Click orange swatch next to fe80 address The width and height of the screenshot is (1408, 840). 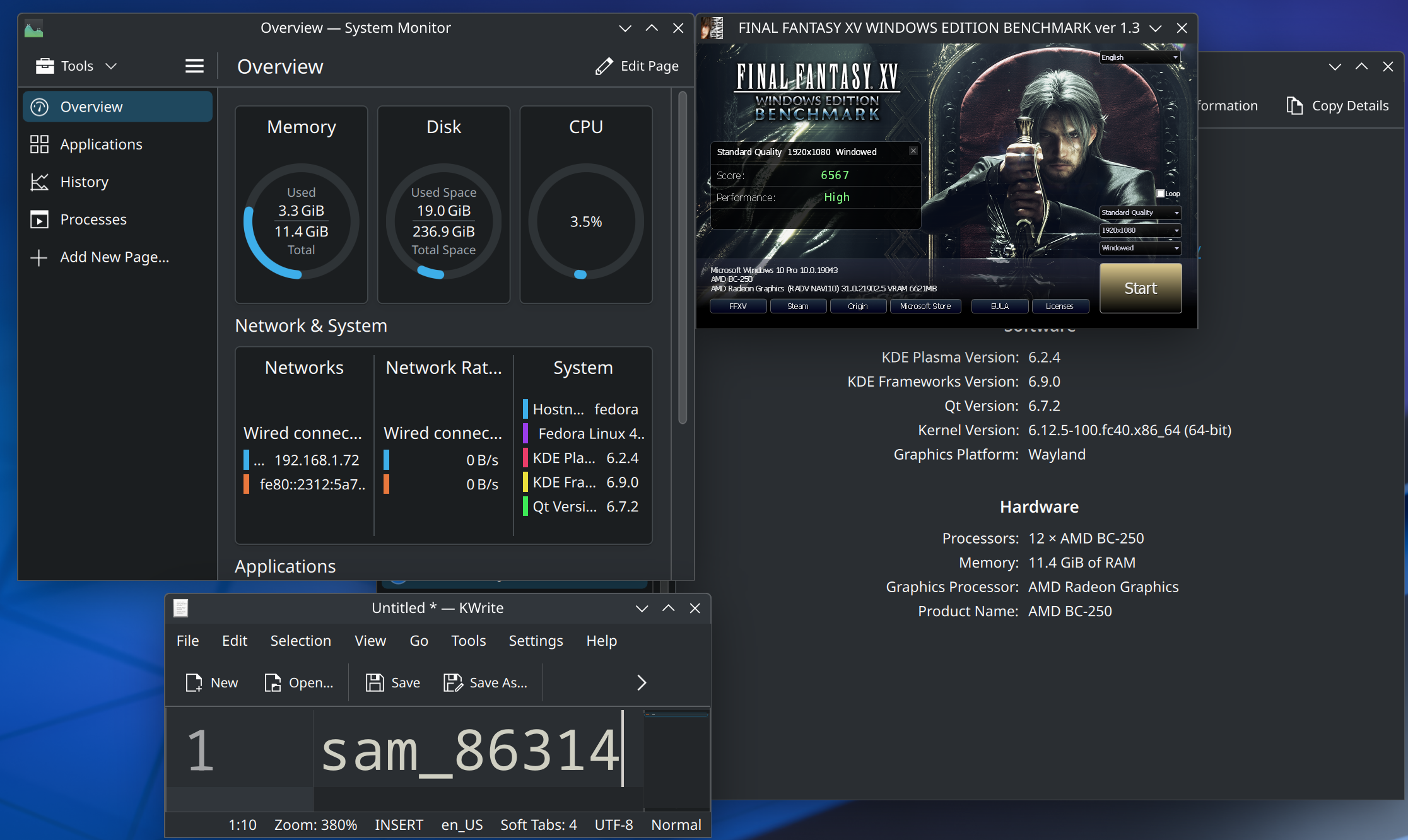click(x=247, y=484)
